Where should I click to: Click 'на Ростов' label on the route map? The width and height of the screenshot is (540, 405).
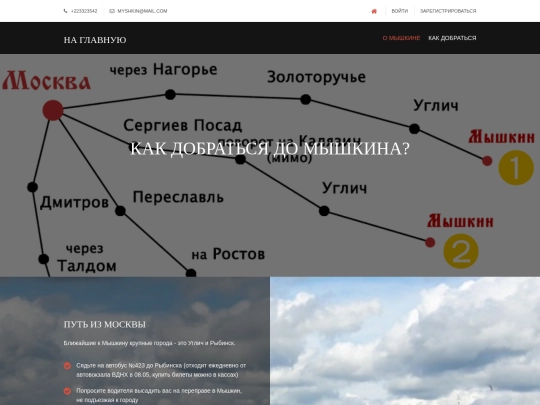228,254
